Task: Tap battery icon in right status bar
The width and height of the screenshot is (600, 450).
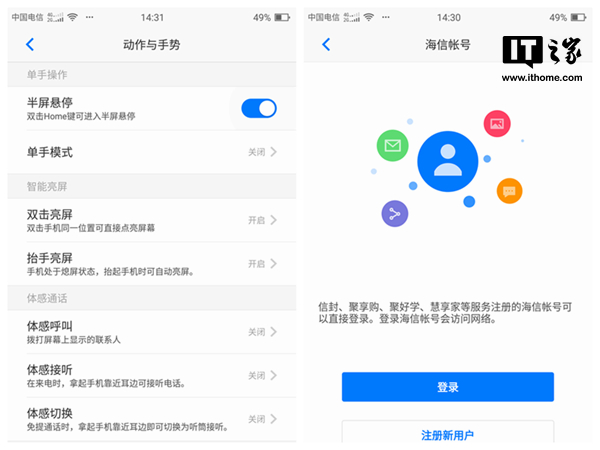Action: 579,18
